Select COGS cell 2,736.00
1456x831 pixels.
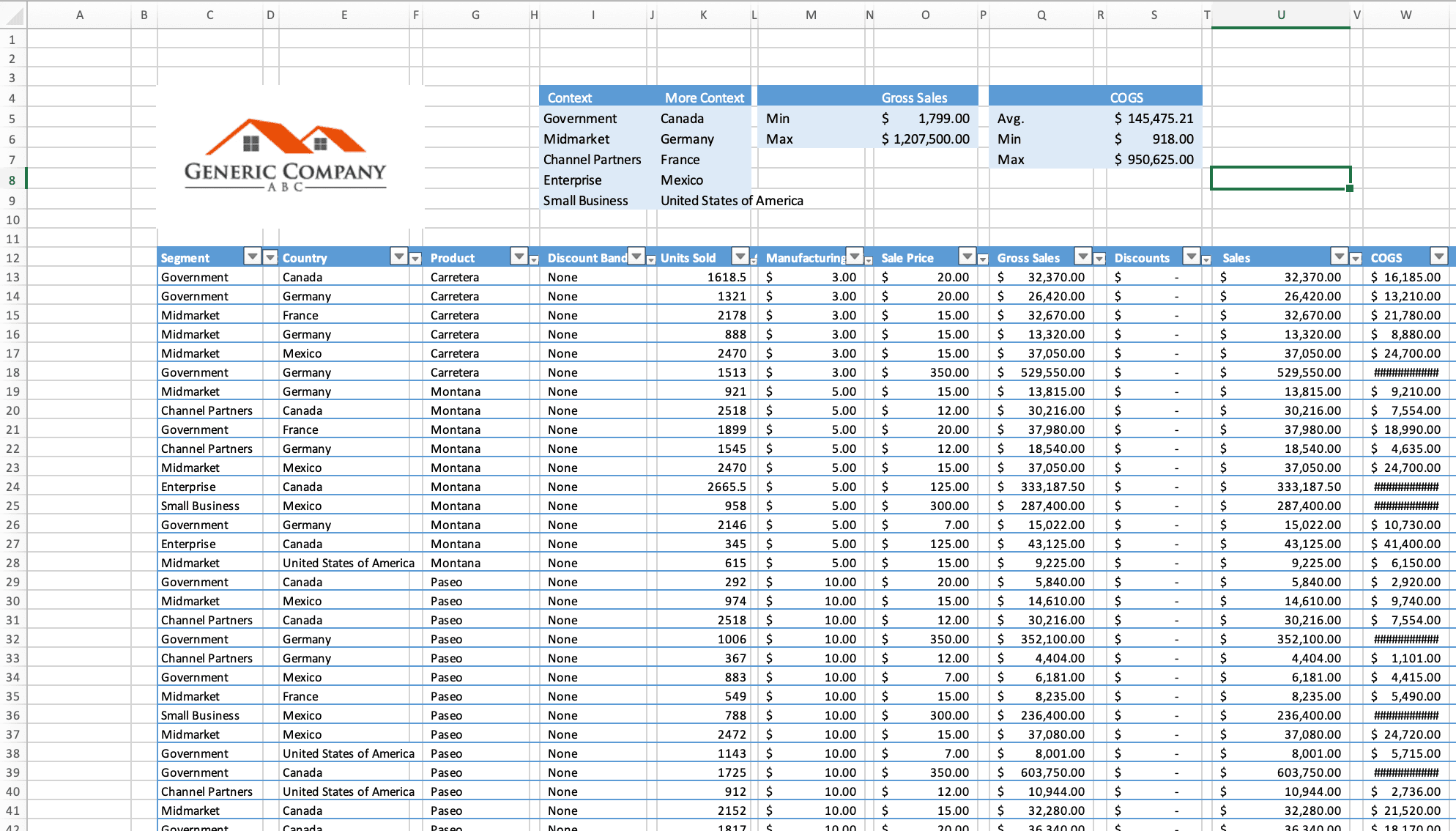coord(1406,791)
